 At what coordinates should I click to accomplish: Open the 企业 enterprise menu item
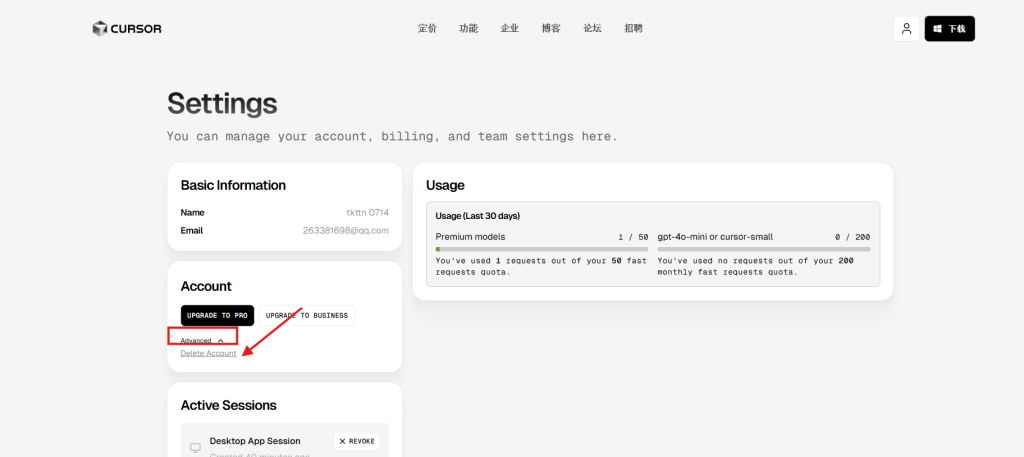click(509, 29)
